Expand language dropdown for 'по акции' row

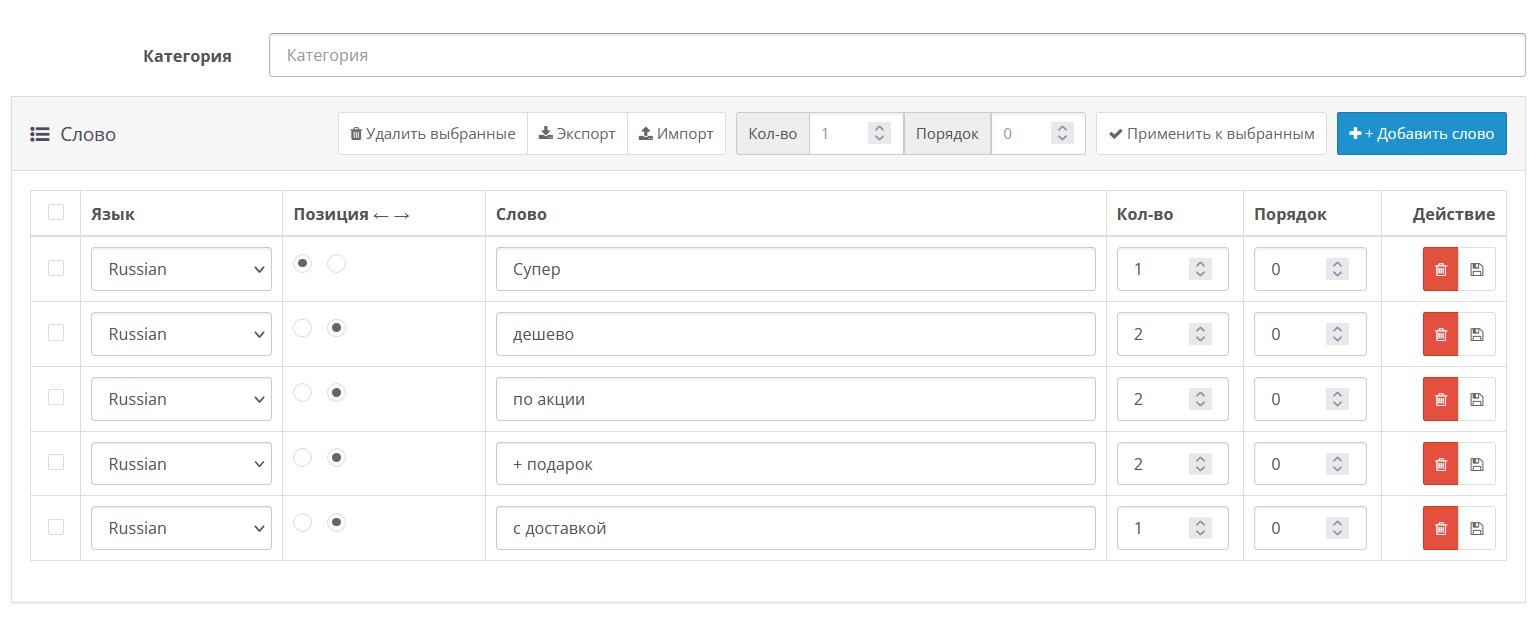[x=181, y=399]
